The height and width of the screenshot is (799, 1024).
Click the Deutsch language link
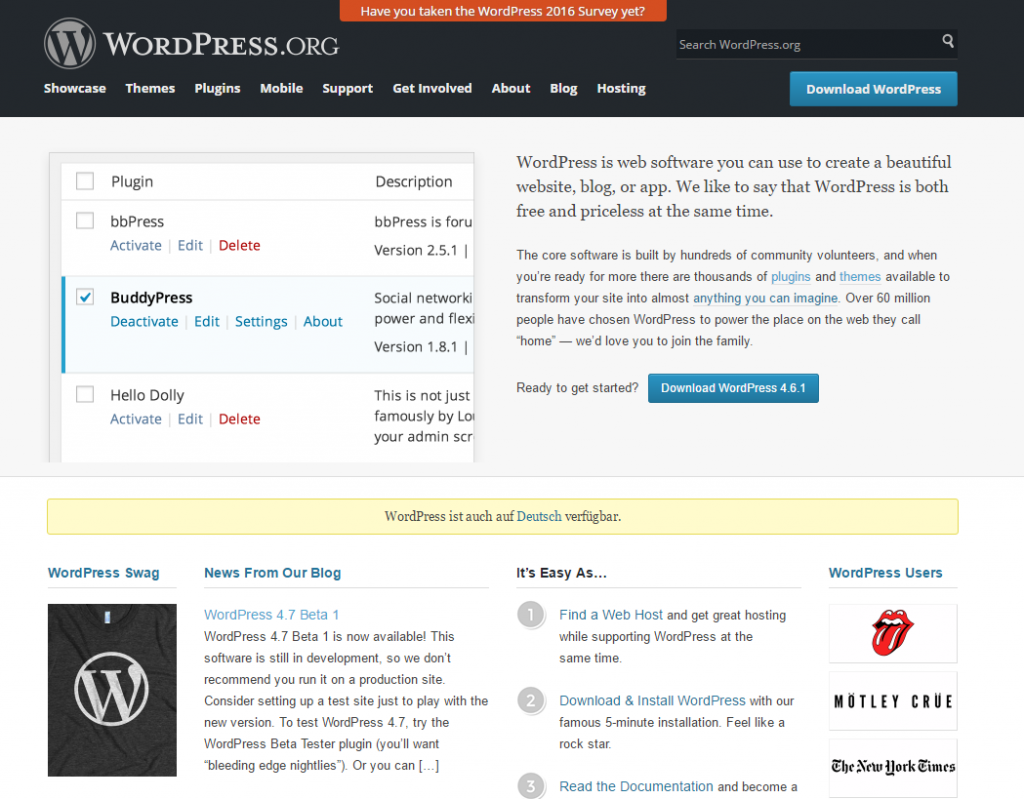[x=539, y=516]
